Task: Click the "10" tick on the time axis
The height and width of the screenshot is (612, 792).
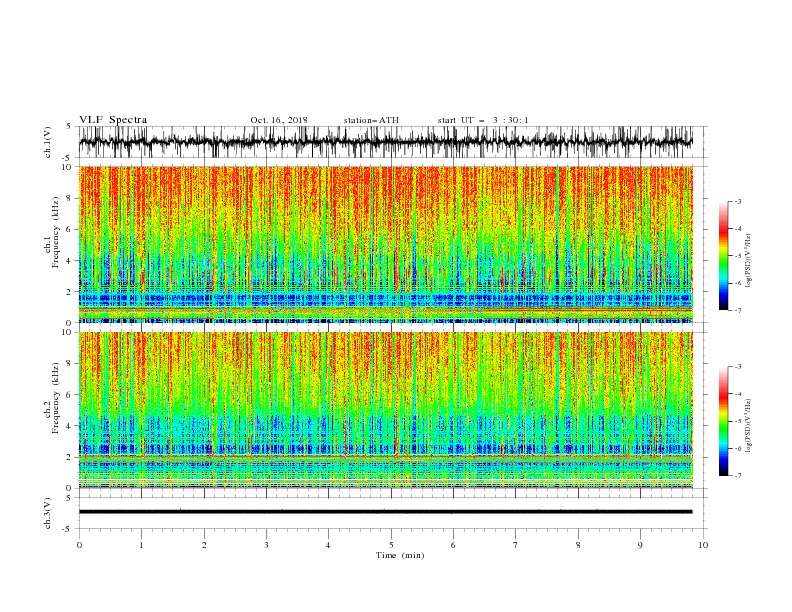Action: 703,545
